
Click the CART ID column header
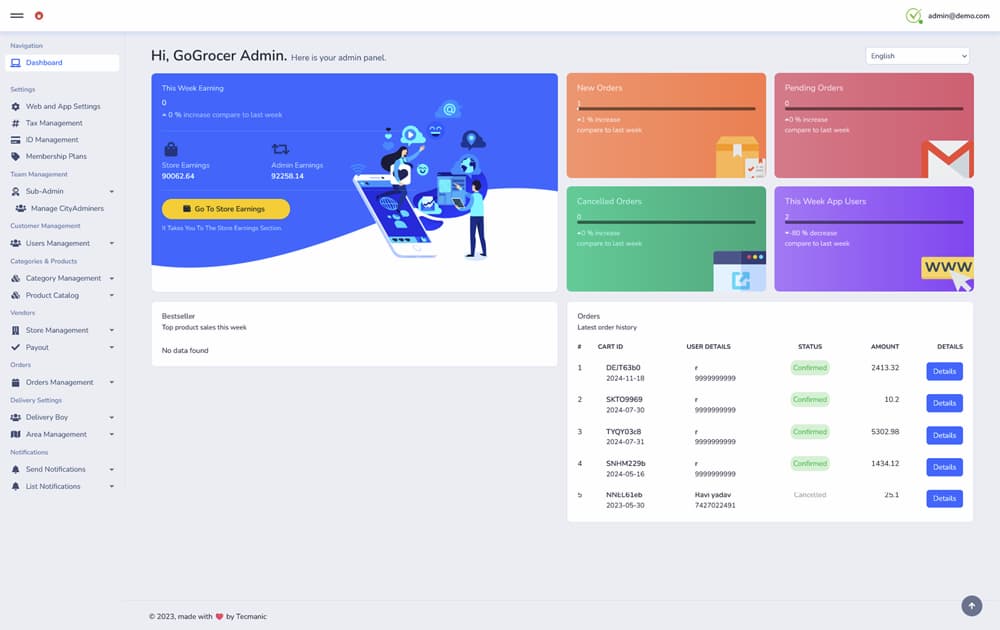pos(610,347)
